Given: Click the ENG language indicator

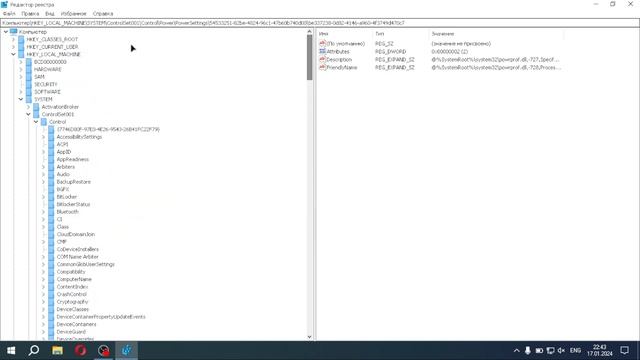Looking at the screenshot, I should pyautogui.click(x=575, y=351).
